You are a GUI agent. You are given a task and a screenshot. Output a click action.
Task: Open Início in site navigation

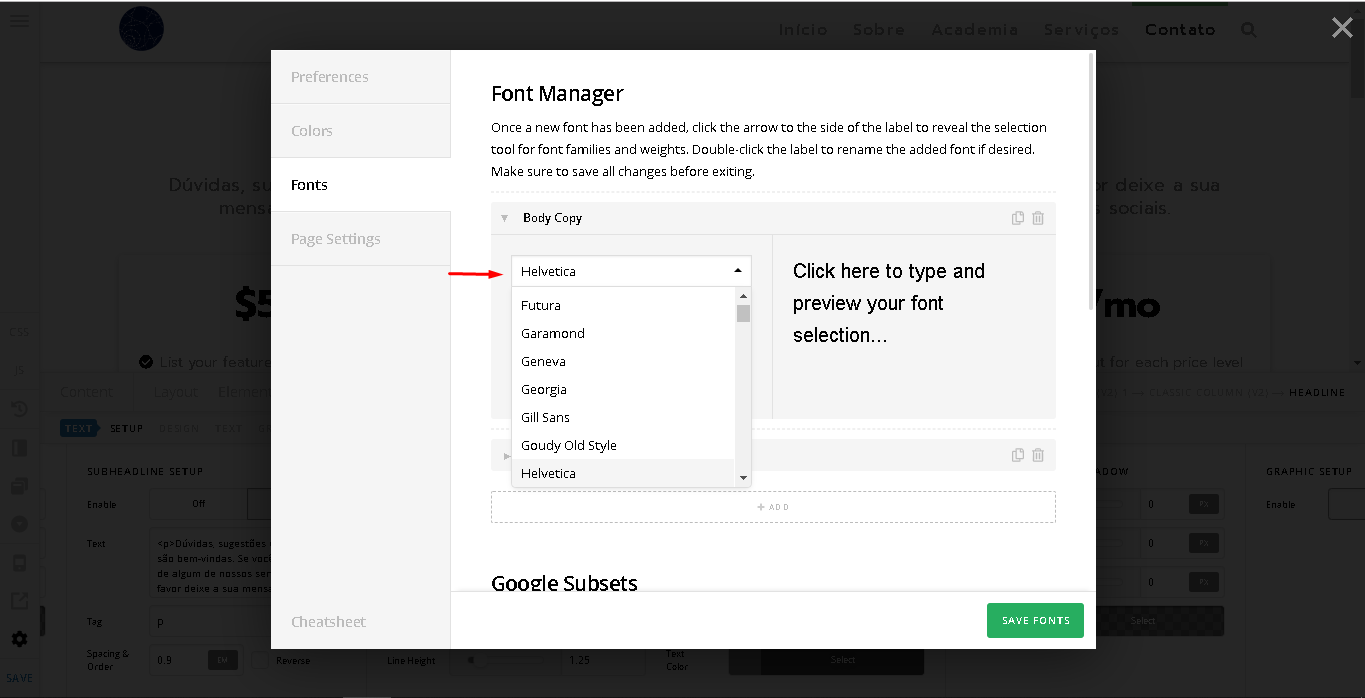click(x=803, y=30)
